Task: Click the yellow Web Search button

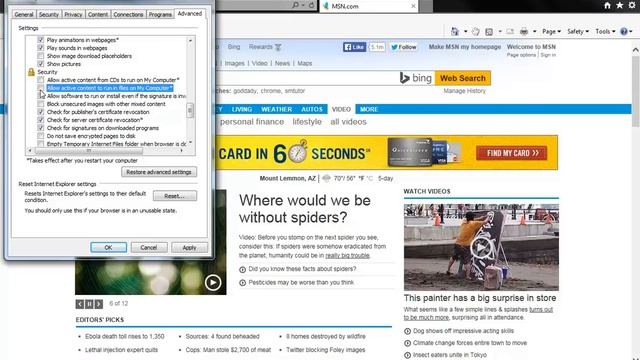Action: pyautogui.click(x=463, y=78)
